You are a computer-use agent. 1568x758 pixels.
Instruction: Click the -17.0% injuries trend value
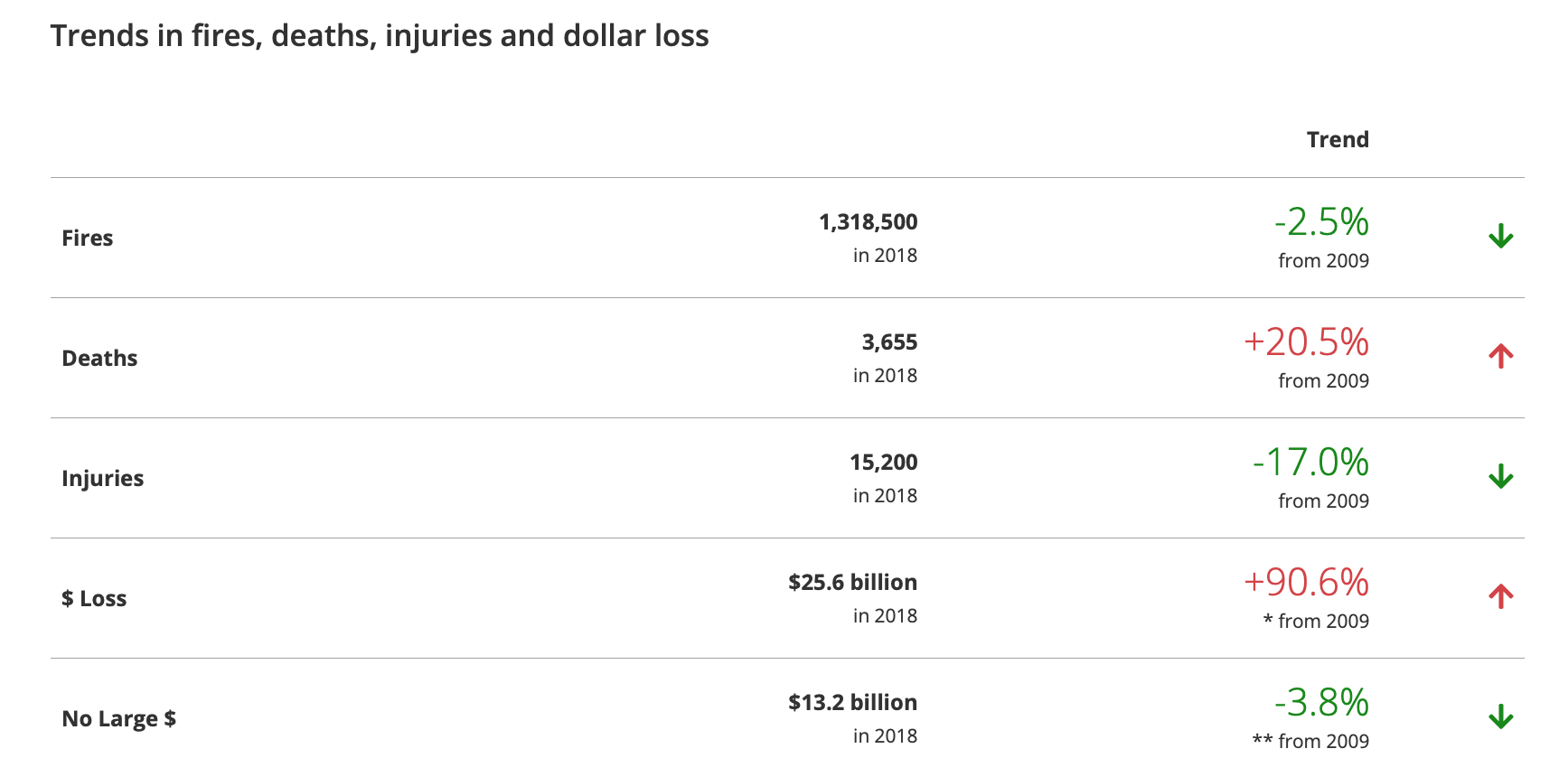tap(1310, 463)
